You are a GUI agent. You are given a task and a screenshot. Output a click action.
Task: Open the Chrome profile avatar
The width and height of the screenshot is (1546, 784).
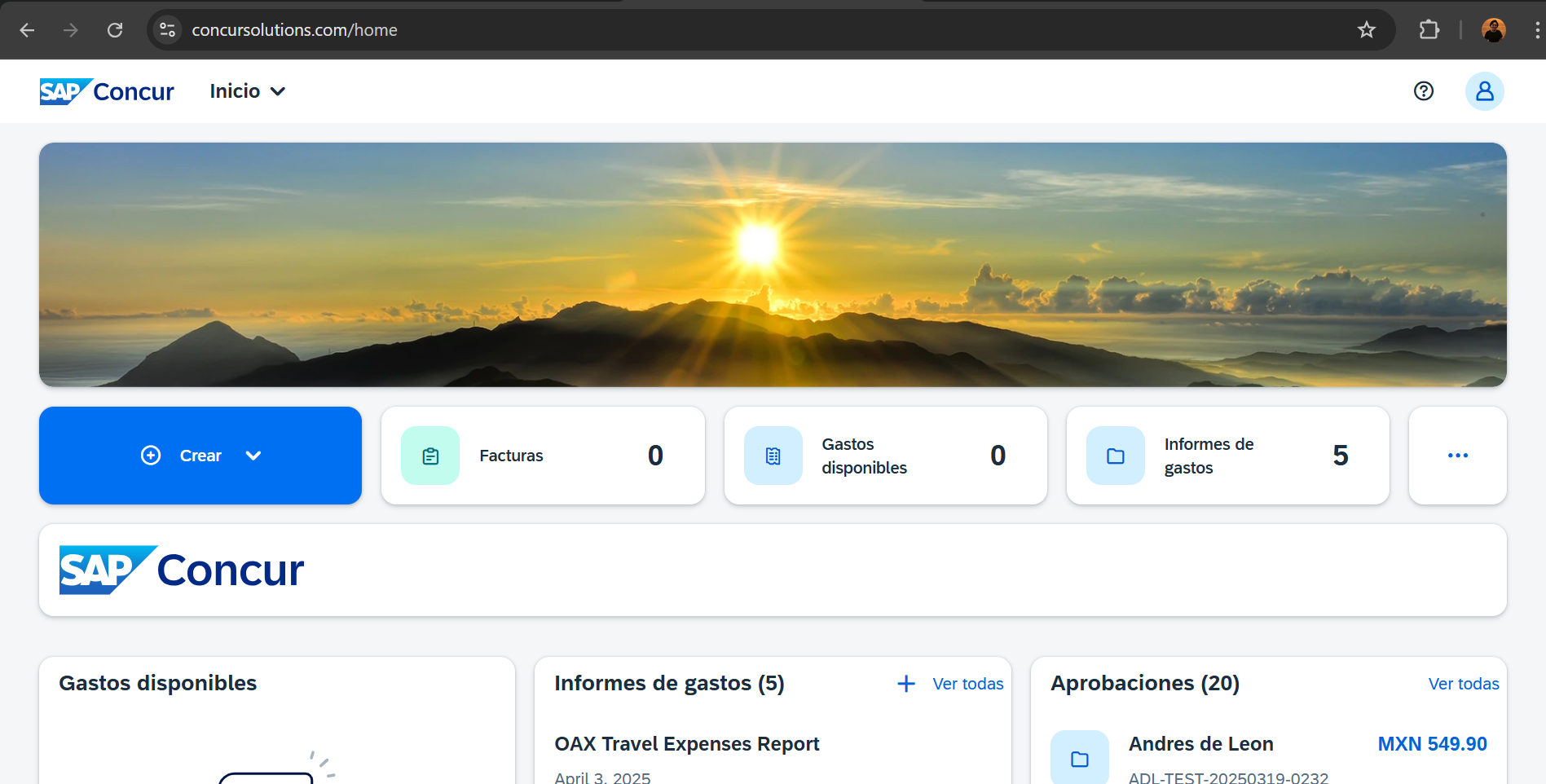pos(1493,30)
